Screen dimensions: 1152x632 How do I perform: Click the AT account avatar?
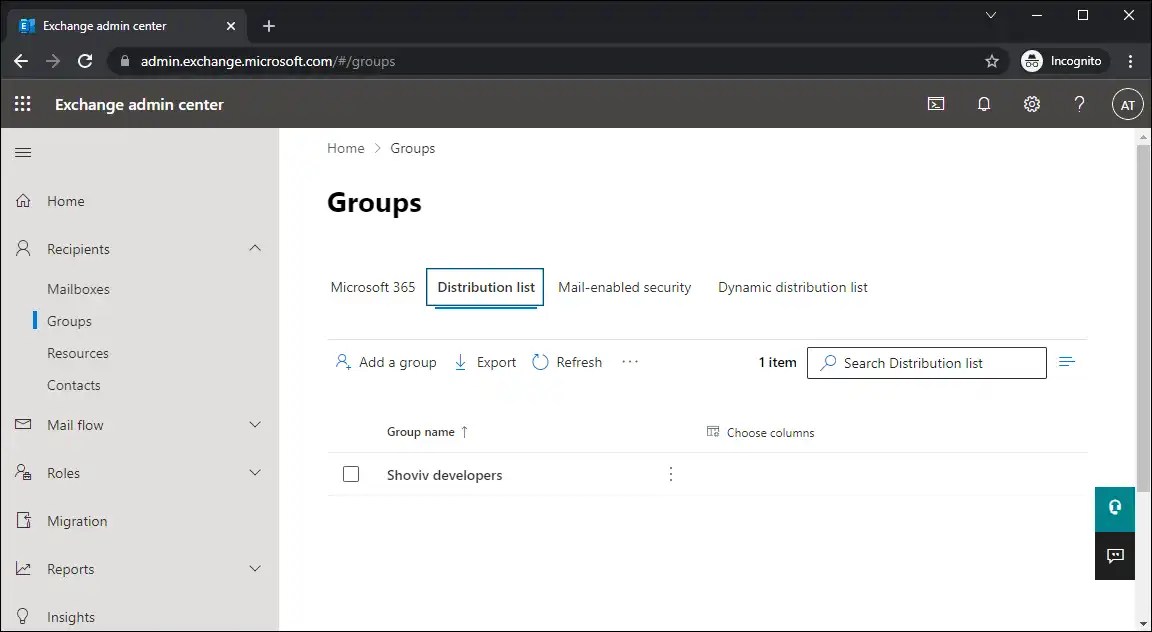(x=1127, y=103)
